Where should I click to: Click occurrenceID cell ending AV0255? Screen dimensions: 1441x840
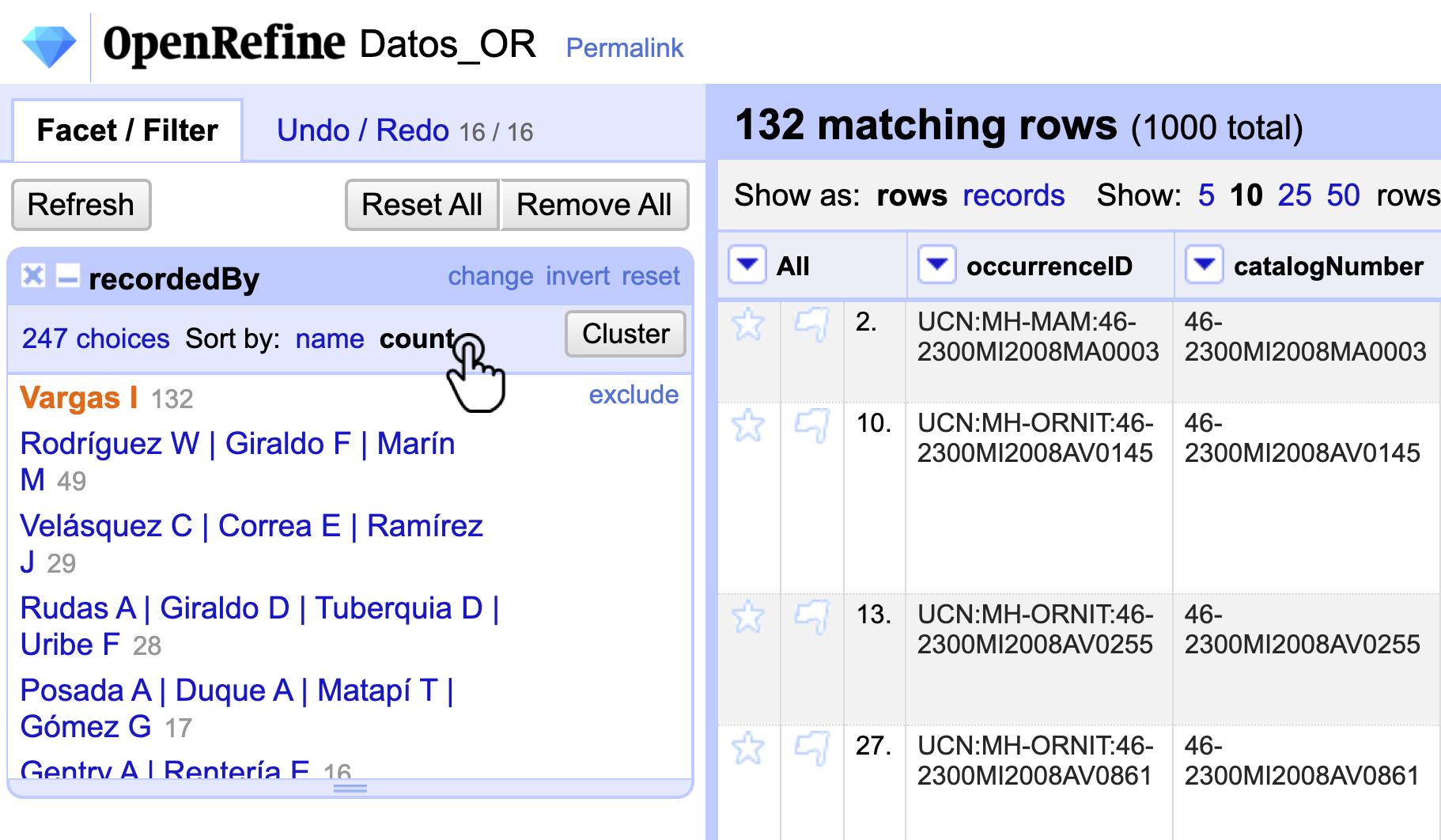[1036, 630]
